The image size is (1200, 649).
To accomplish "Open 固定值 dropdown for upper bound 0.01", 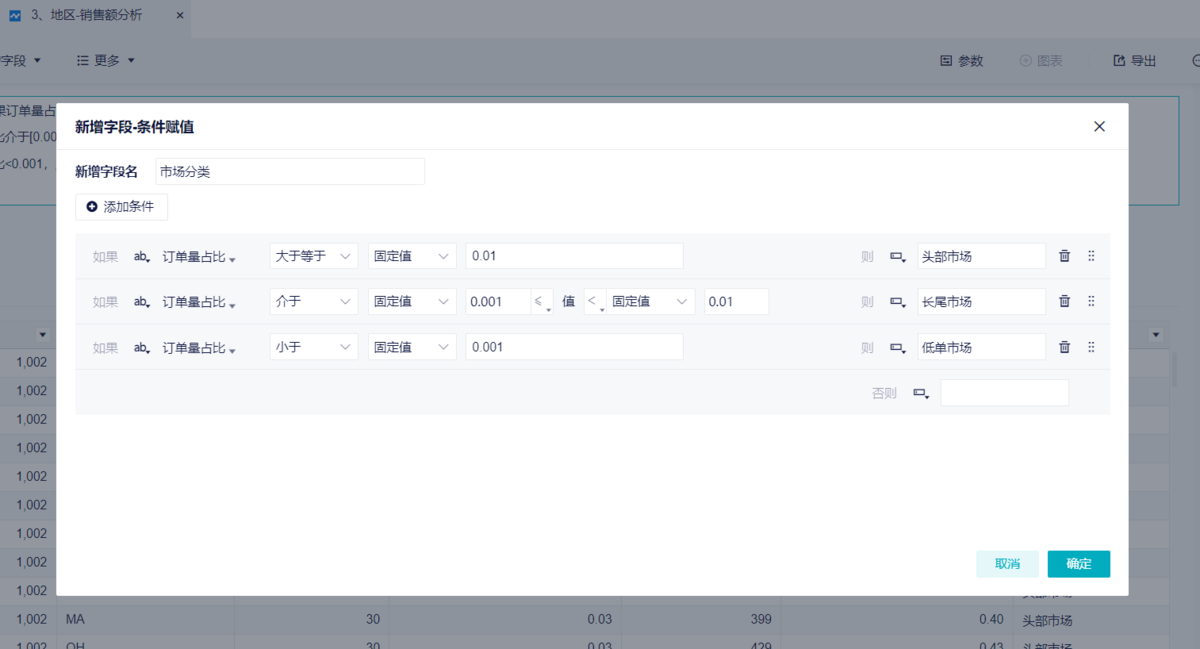I will click(651, 301).
